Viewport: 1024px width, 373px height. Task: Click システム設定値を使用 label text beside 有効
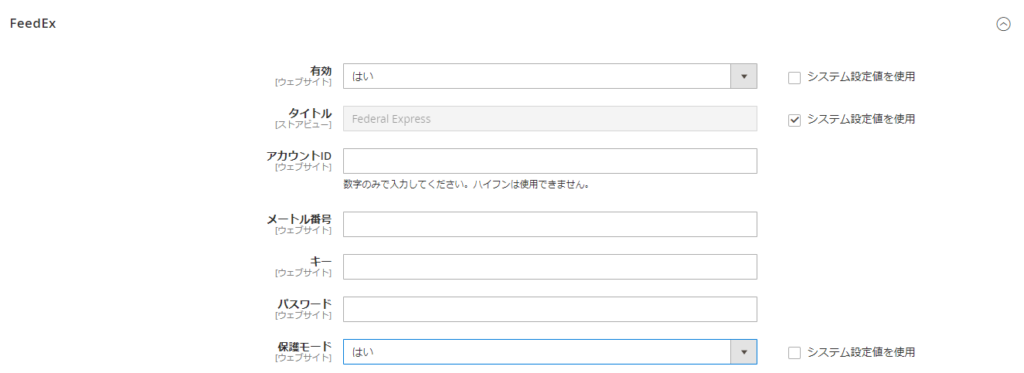tap(861, 77)
